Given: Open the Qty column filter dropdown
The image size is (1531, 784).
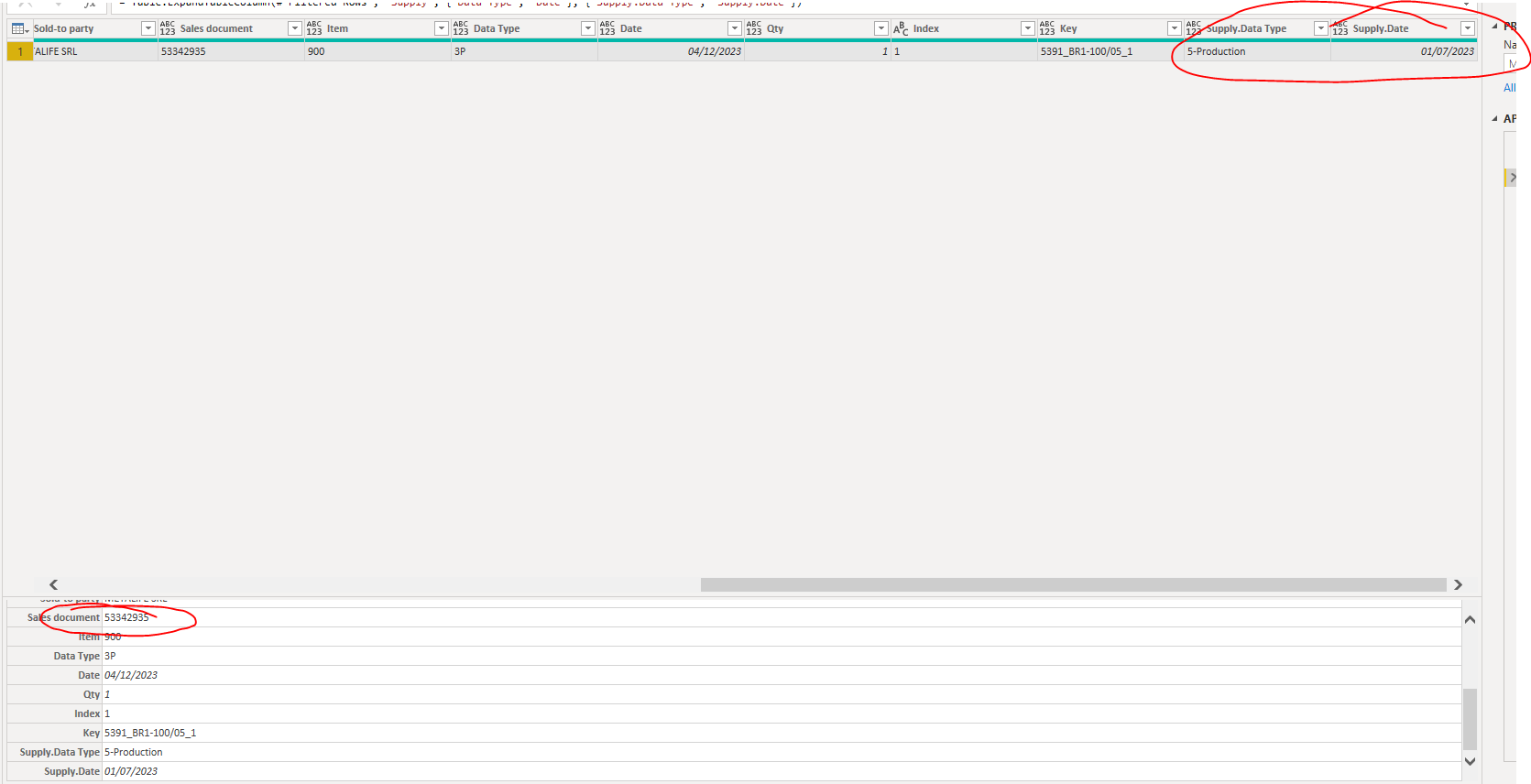Looking at the screenshot, I should pos(881,28).
